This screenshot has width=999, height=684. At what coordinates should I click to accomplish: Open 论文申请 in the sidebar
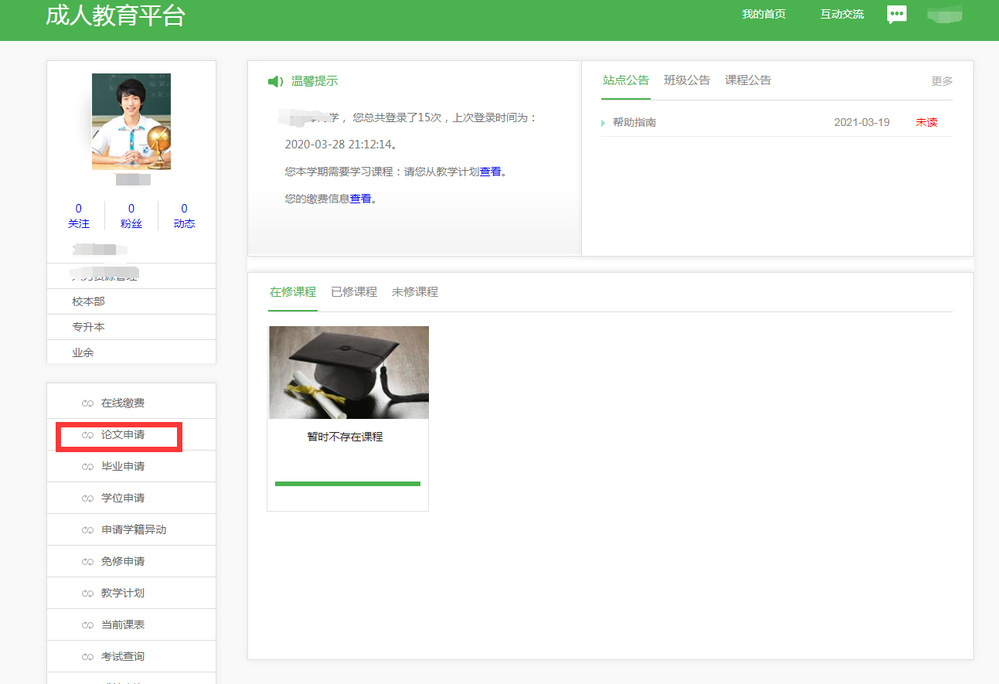click(122, 436)
